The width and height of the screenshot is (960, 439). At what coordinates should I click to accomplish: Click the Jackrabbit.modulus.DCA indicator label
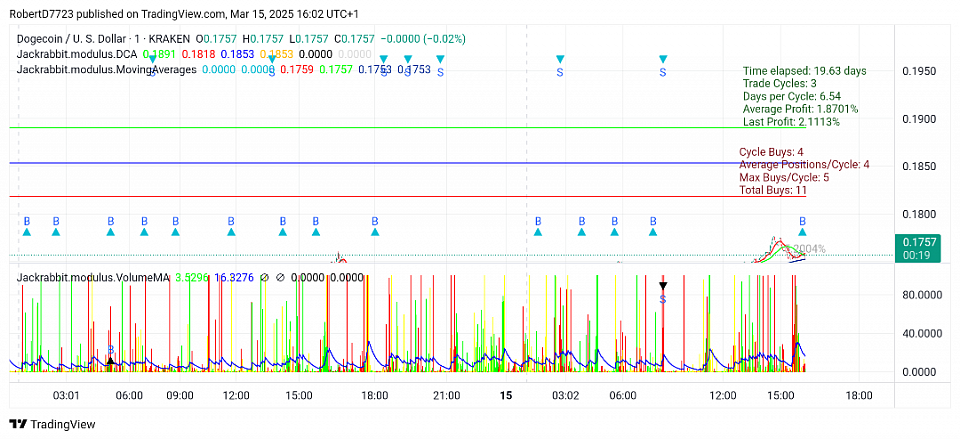(77, 54)
